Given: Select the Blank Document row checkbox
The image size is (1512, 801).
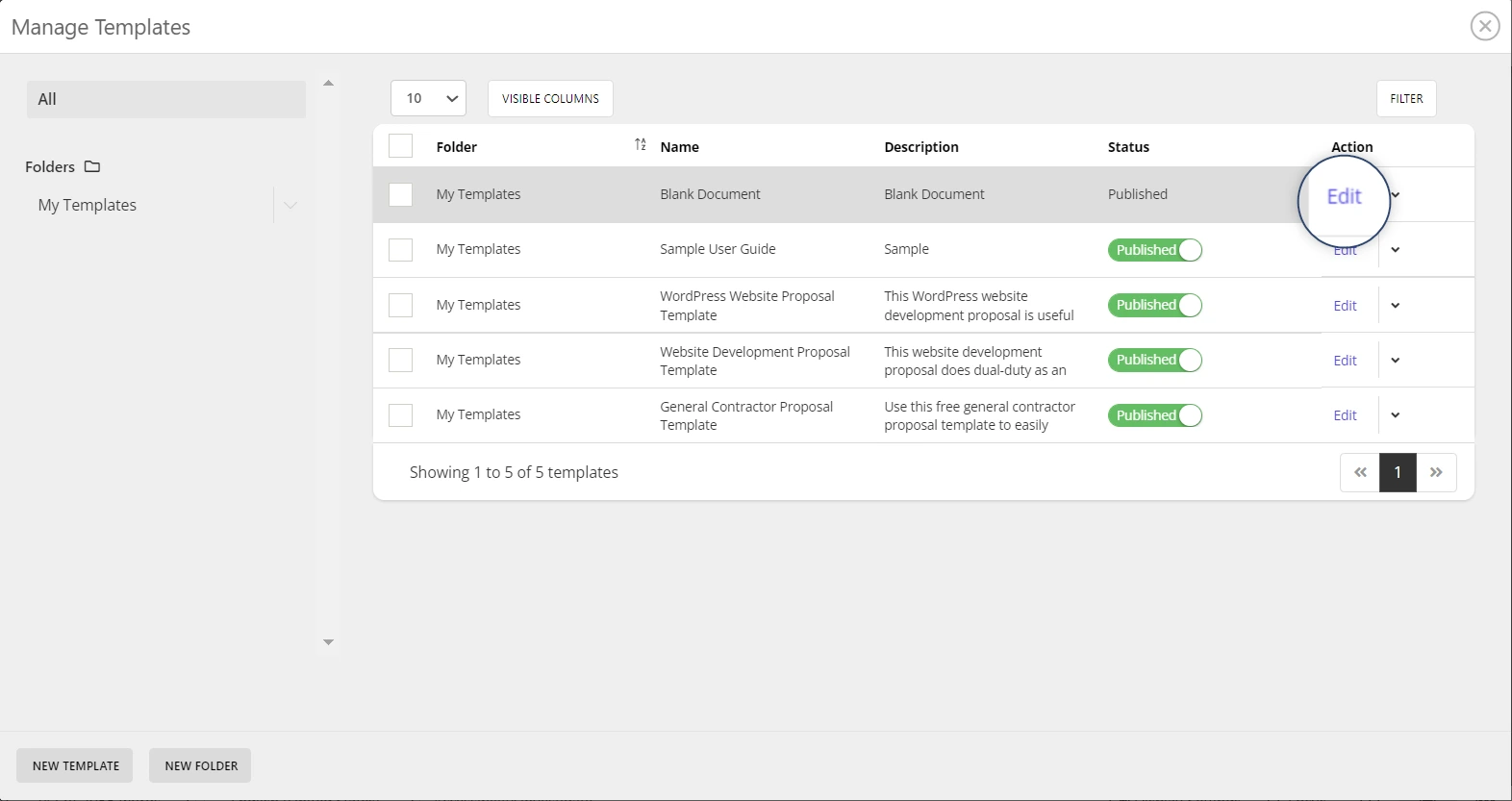Looking at the screenshot, I should (x=400, y=194).
